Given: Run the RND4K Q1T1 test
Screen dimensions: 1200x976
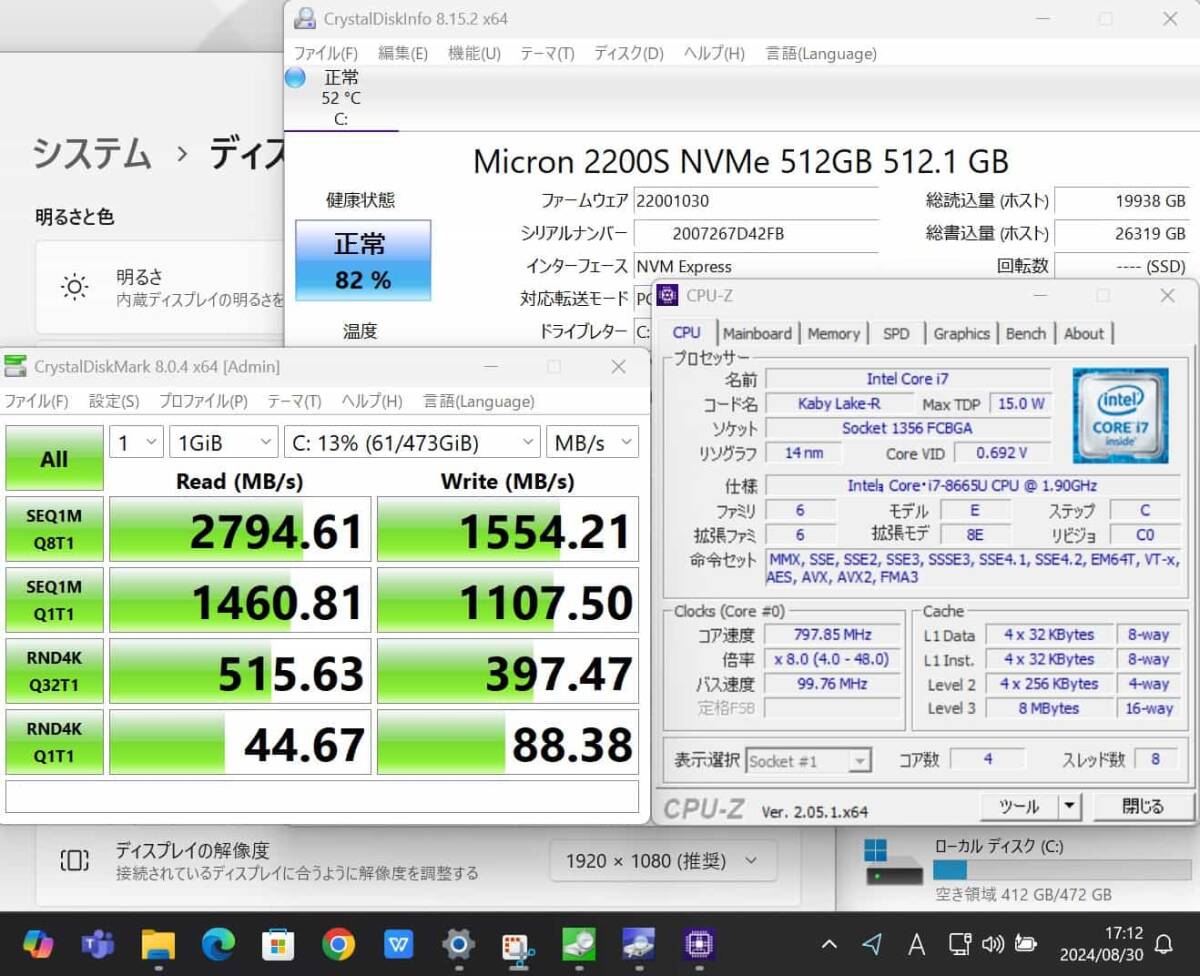Looking at the screenshot, I should click(54, 742).
